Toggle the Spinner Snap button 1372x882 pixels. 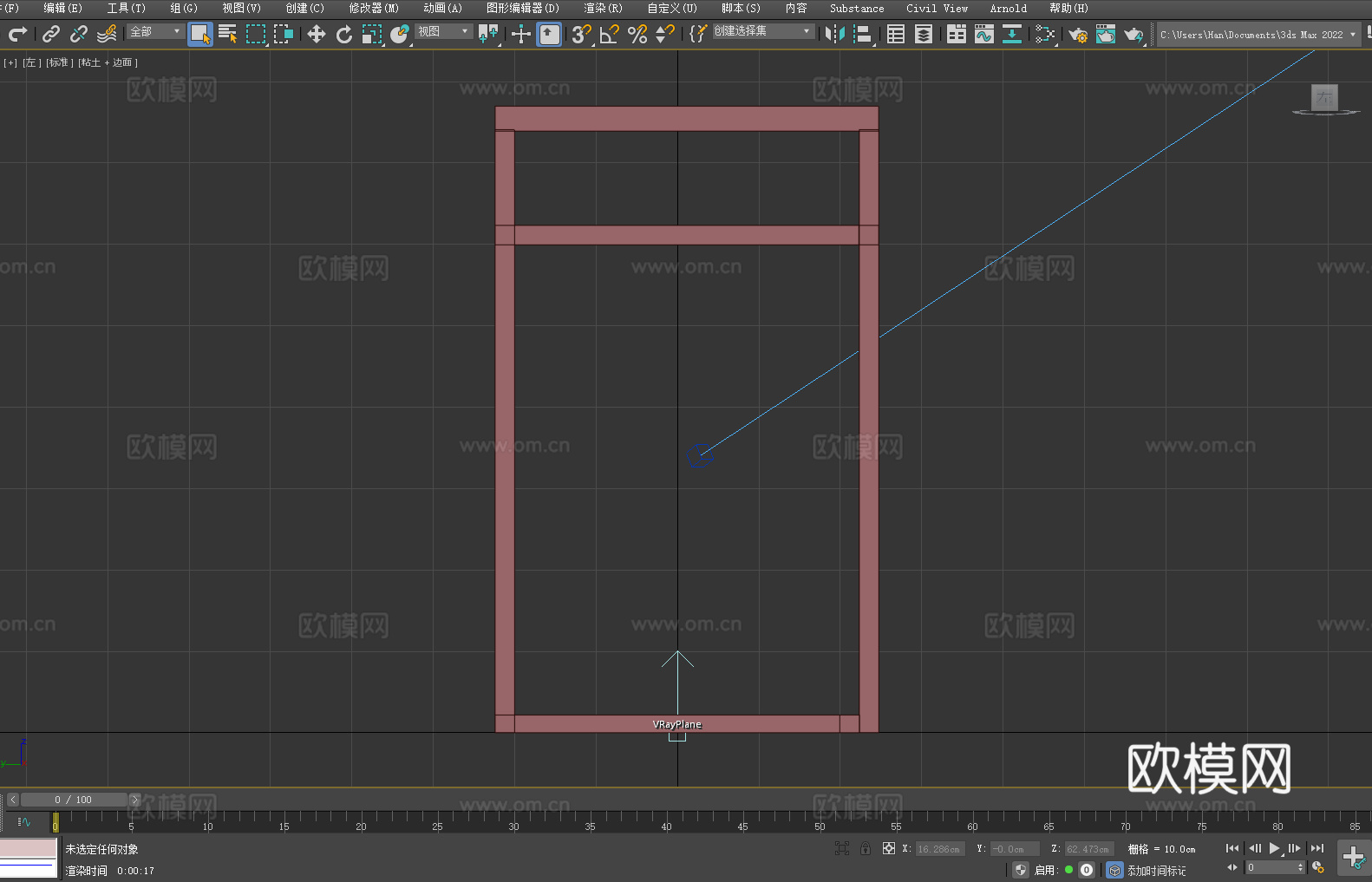pos(665,34)
